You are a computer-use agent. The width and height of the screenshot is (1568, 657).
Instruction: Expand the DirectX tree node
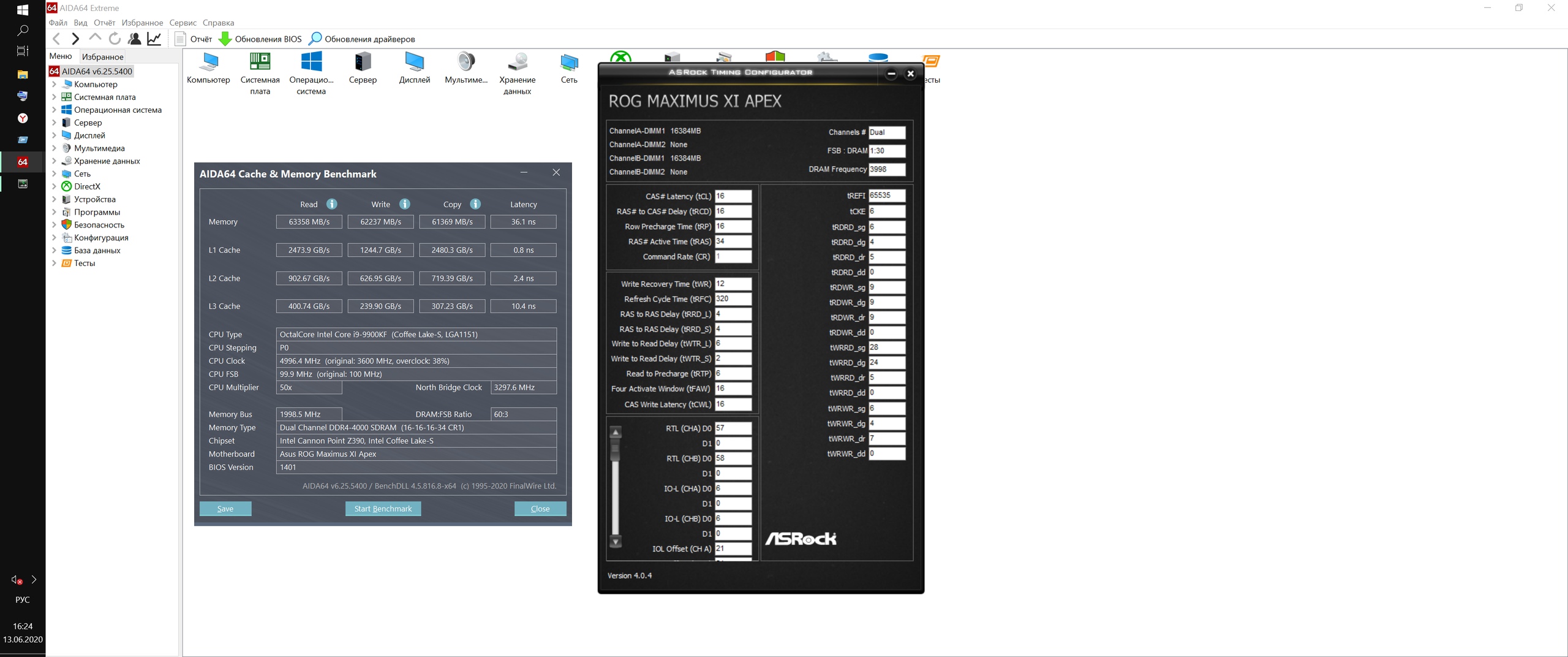[54, 186]
